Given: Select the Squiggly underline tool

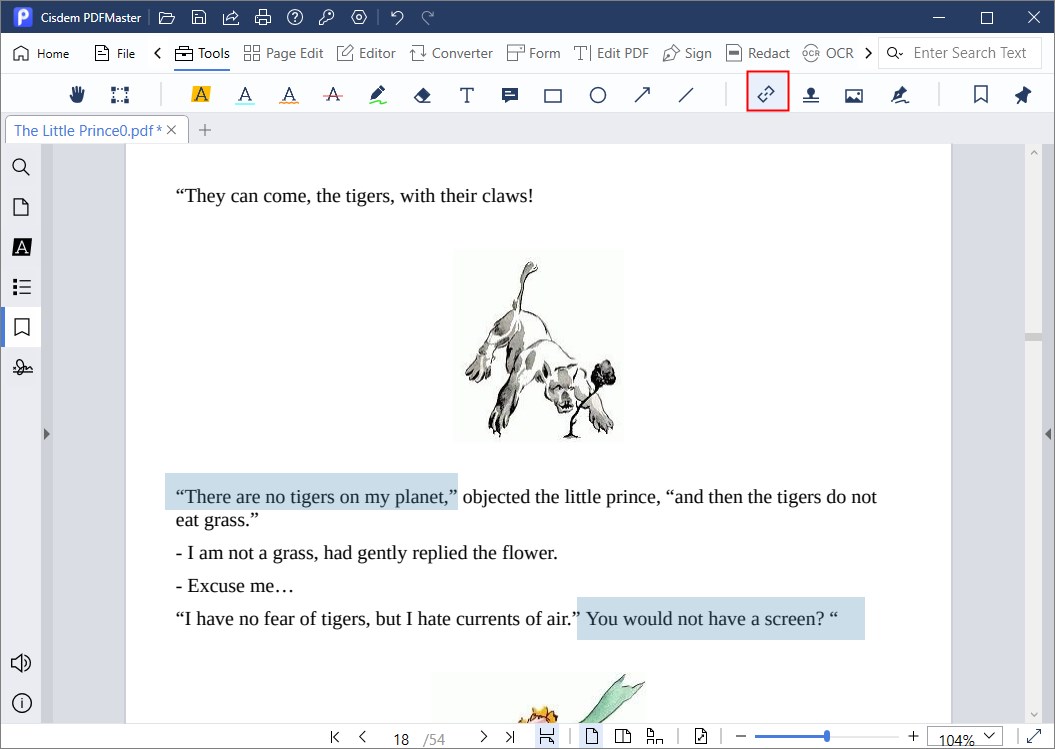Looking at the screenshot, I should pos(289,95).
